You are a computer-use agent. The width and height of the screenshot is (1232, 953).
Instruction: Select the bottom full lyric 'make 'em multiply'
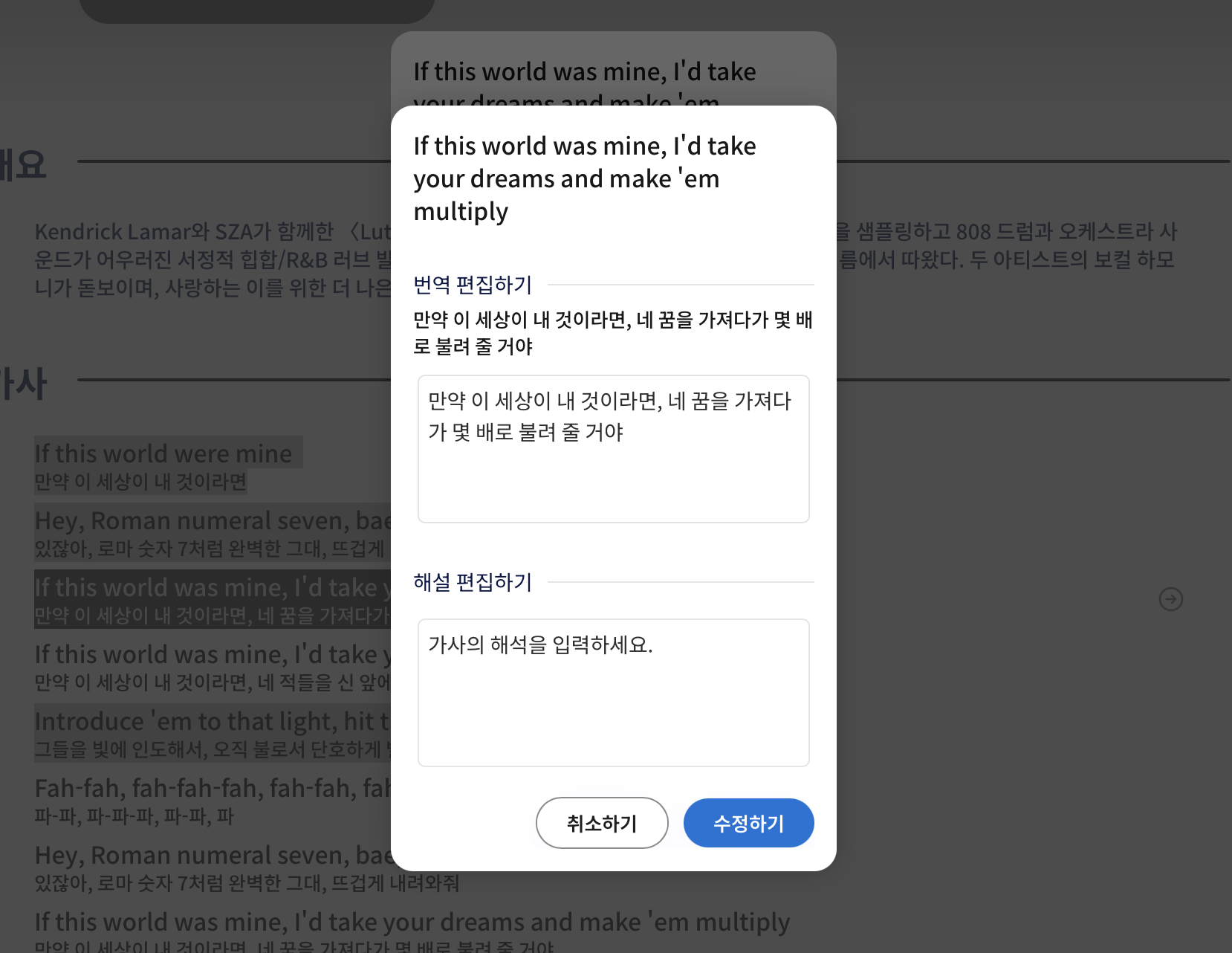point(412,922)
